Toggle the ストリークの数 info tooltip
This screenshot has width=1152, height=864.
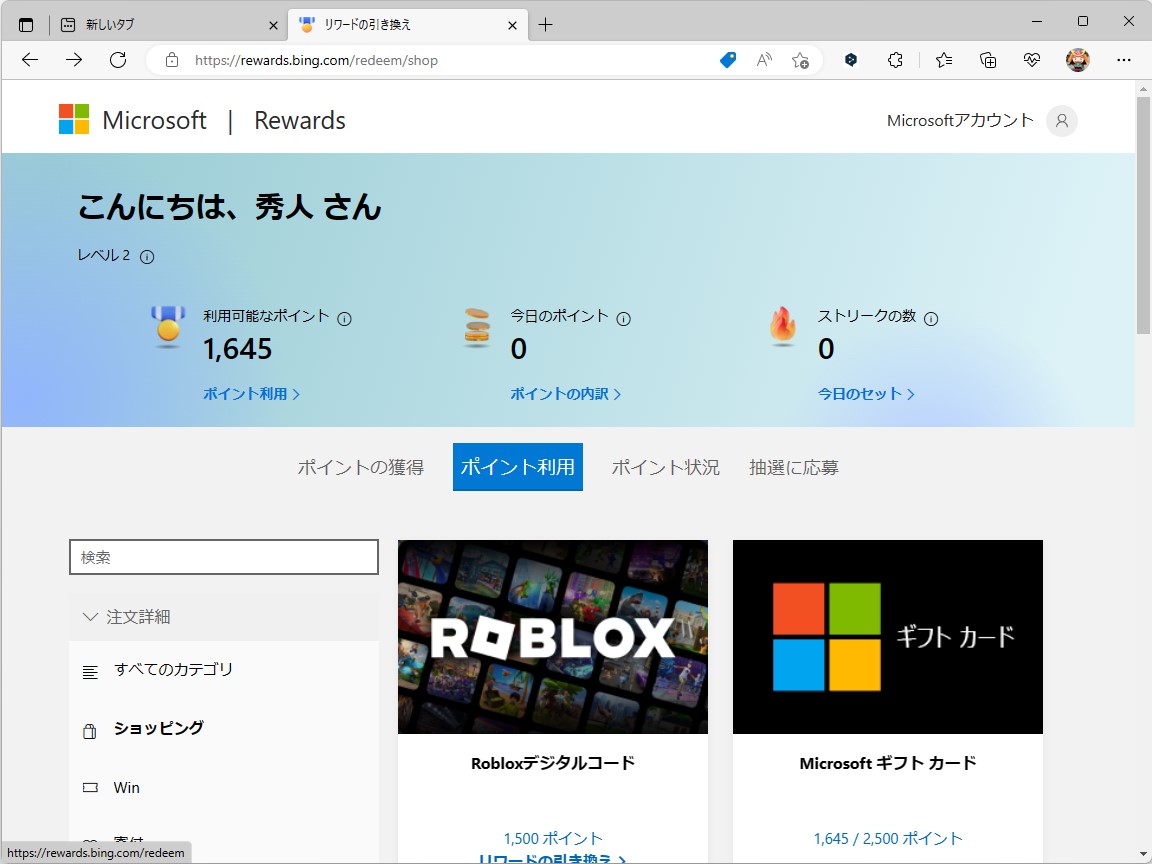(x=931, y=317)
